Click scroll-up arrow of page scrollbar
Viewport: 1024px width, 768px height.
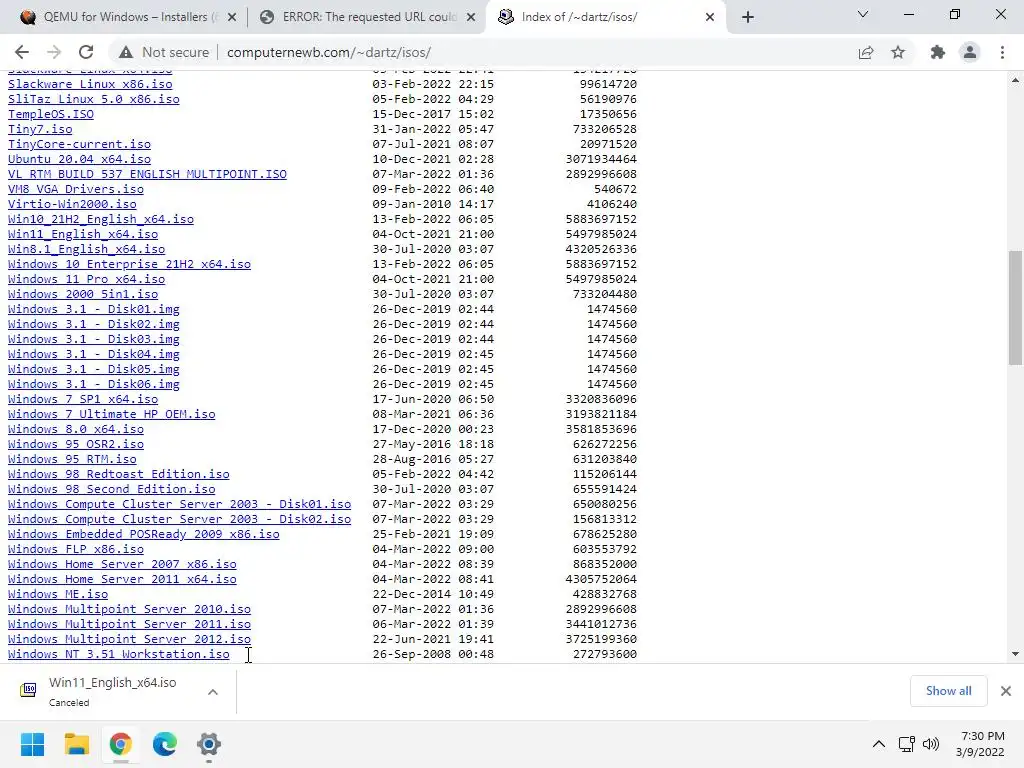(x=1015, y=80)
